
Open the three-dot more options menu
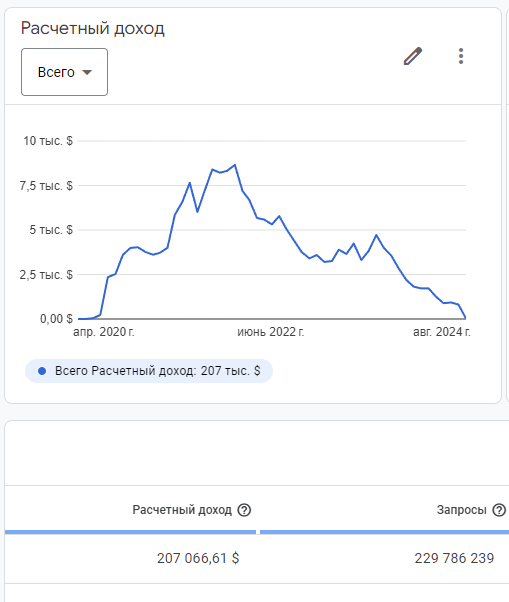pyautogui.click(x=461, y=56)
